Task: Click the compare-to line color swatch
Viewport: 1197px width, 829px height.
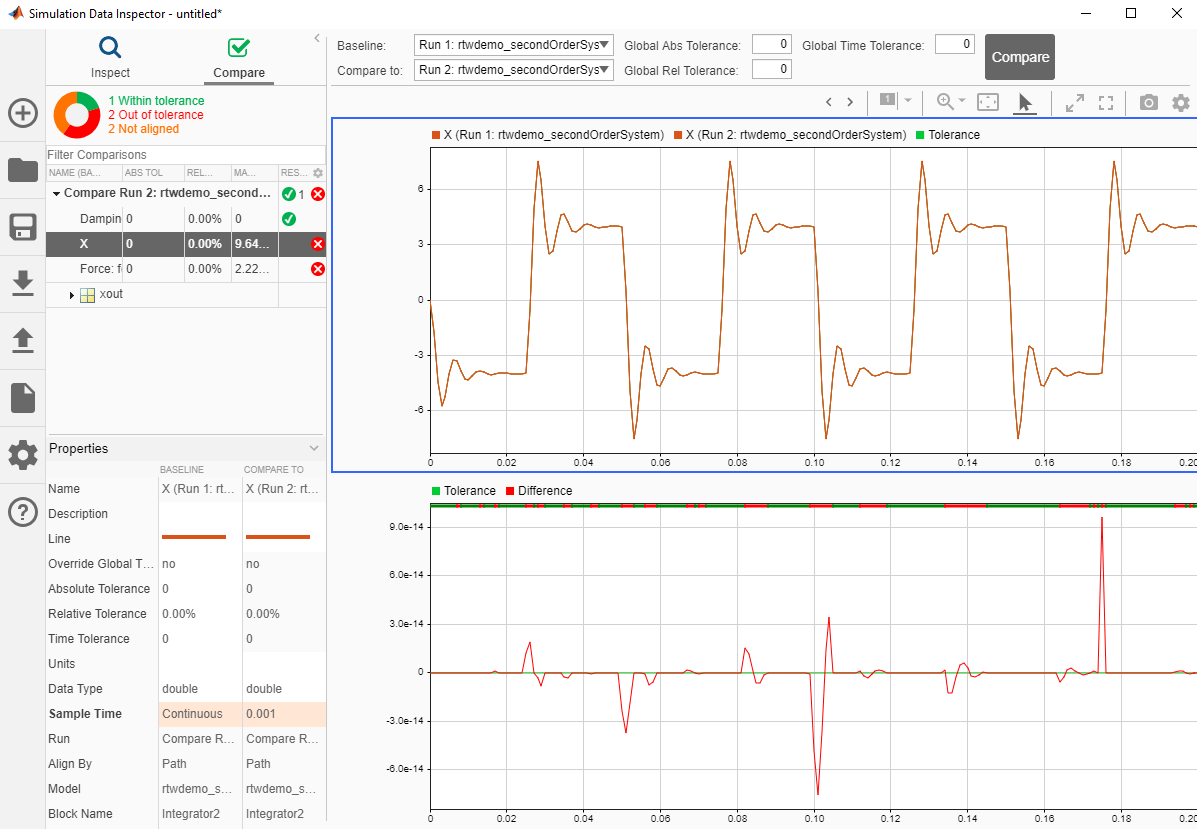Action: coord(278,537)
